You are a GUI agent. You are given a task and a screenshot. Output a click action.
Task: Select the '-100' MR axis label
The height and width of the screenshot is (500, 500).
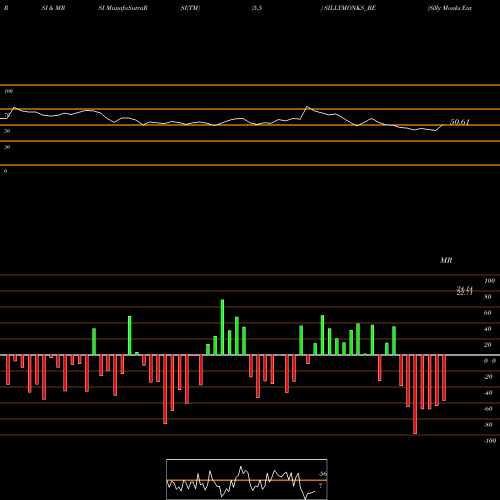click(x=490, y=441)
